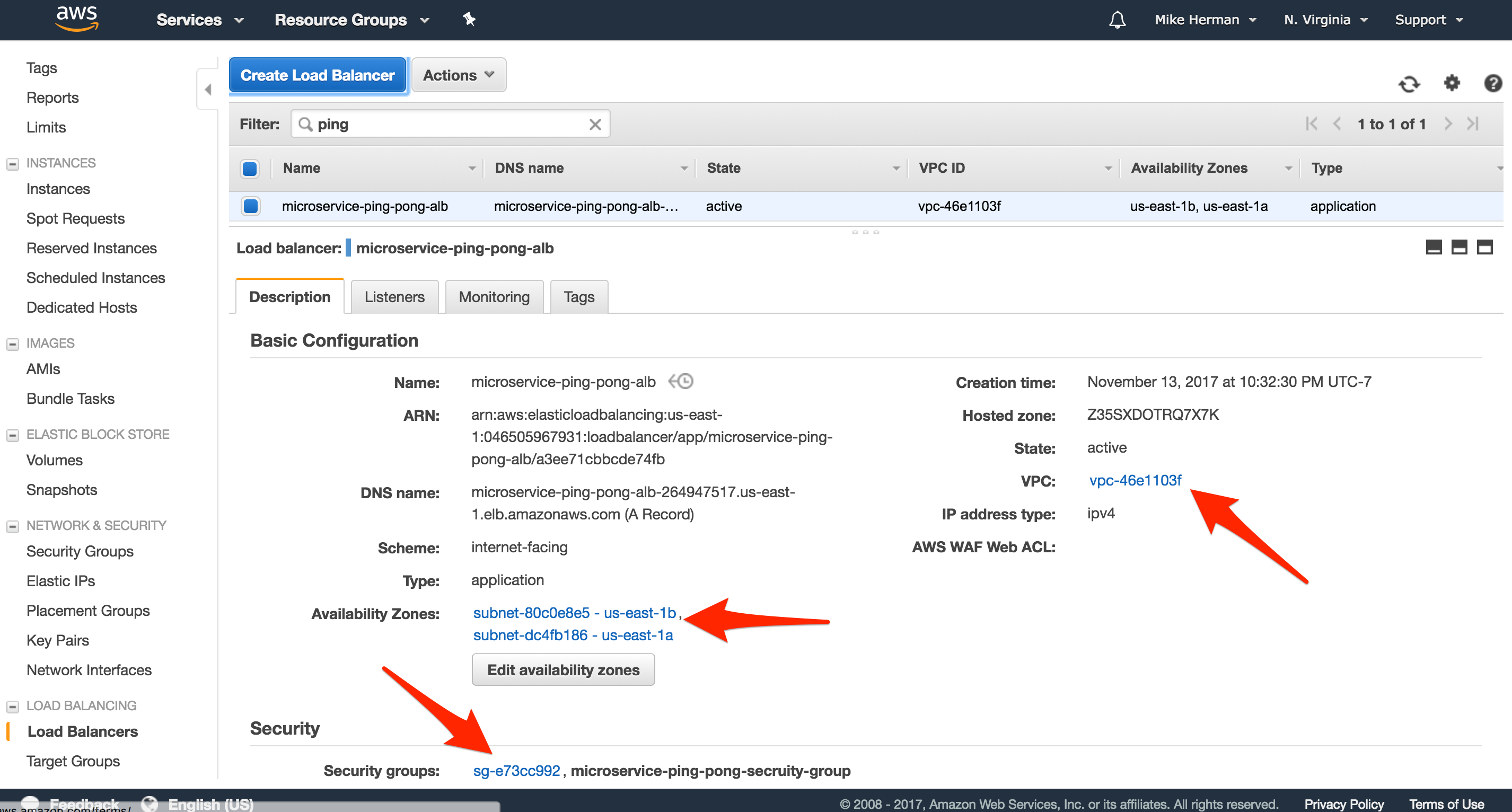Collapse the INSTANCES section in the sidebar

point(12,163)
